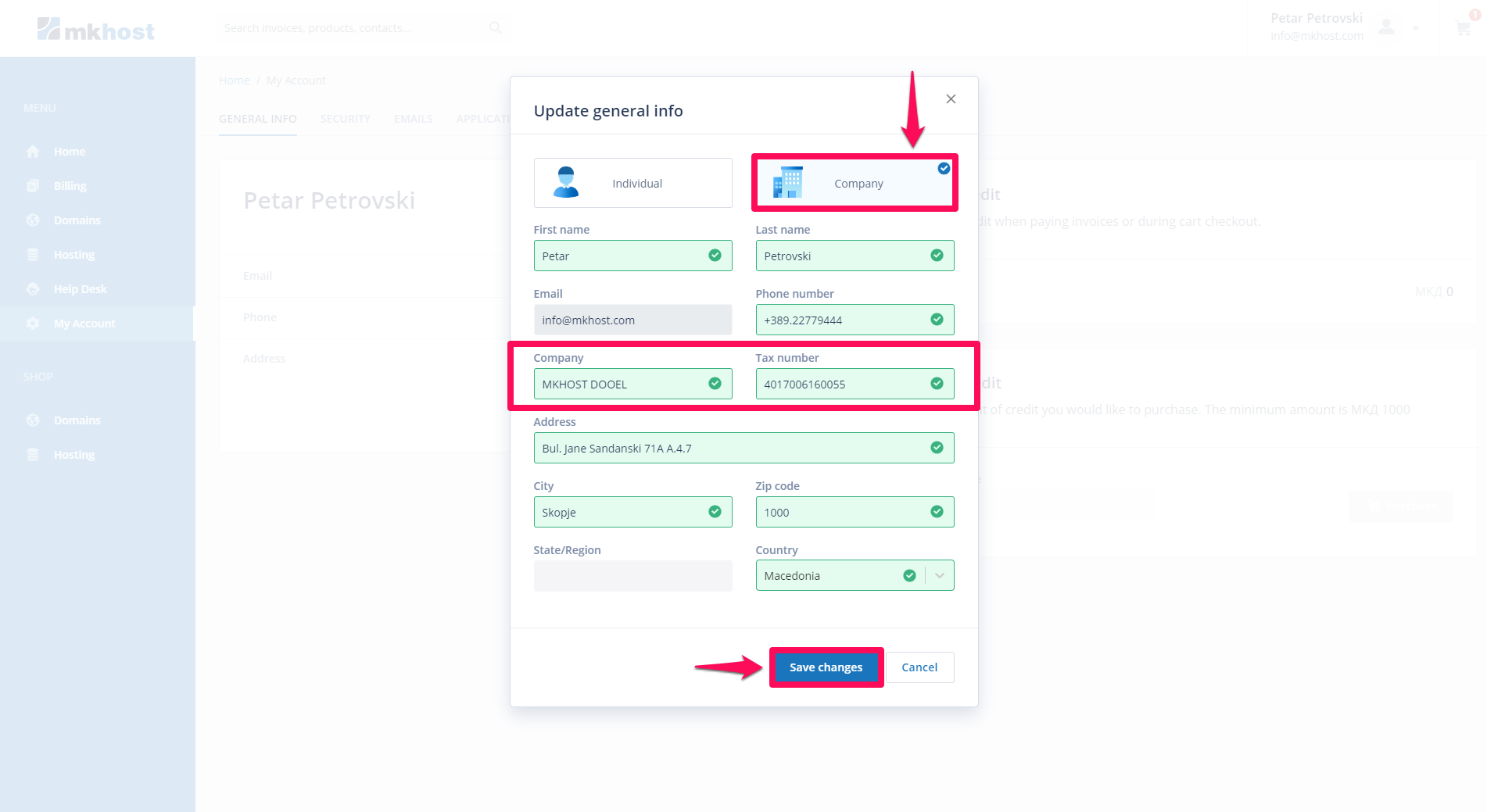Switch to the Emails tab
This screenshot has height=812, width=1487.
(413, 119)
